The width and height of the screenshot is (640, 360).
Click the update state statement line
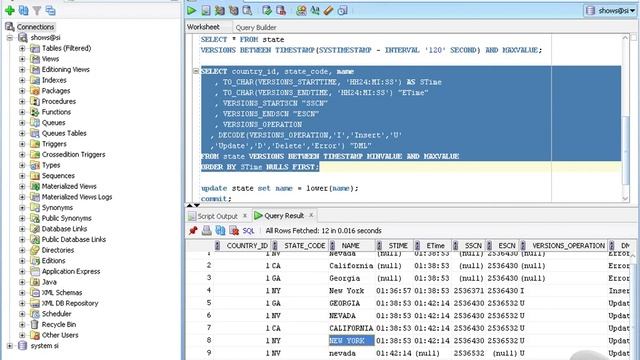click(280, 188)
